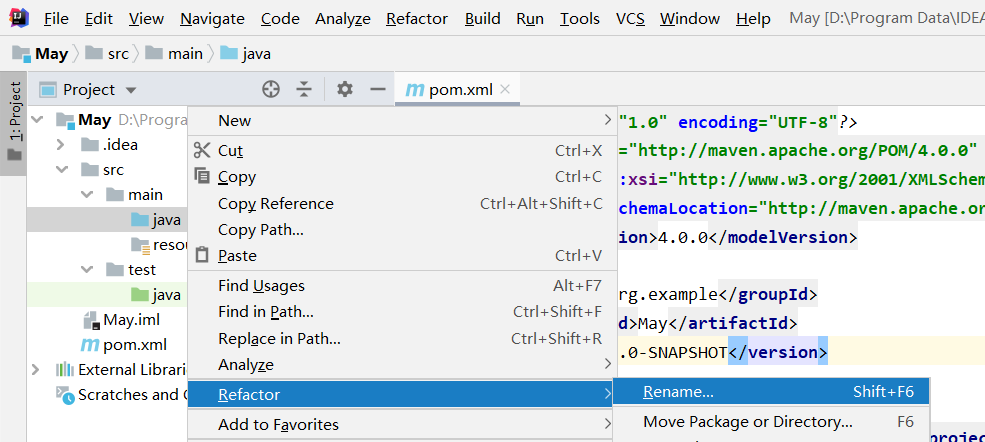985x442 pixels.
Task: Select pom.xml file in project tree
Action: (x=135, y=344)
